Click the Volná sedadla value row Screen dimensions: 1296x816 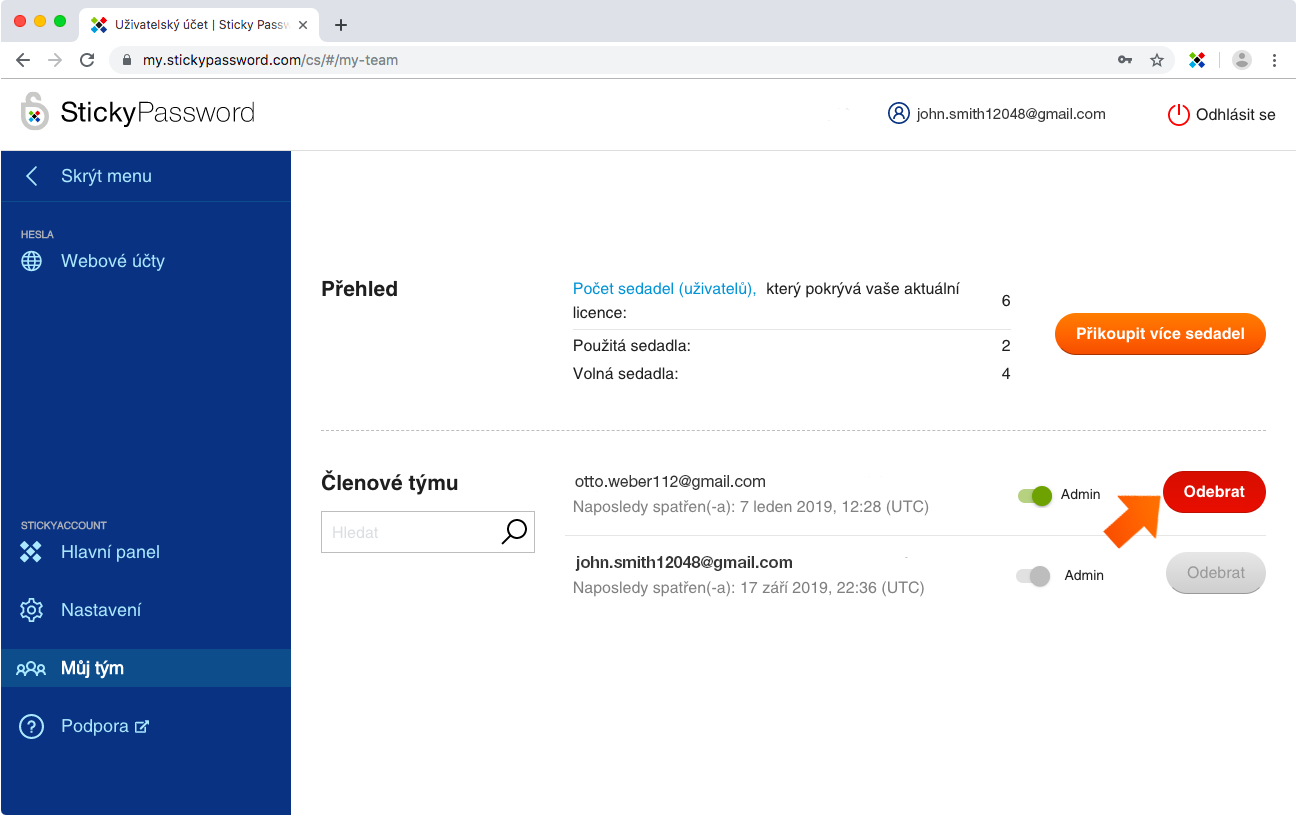[791, 374]
